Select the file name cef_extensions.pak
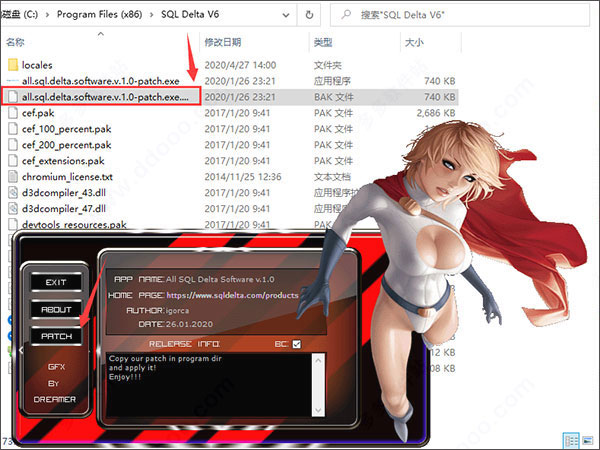 (63, 161)
